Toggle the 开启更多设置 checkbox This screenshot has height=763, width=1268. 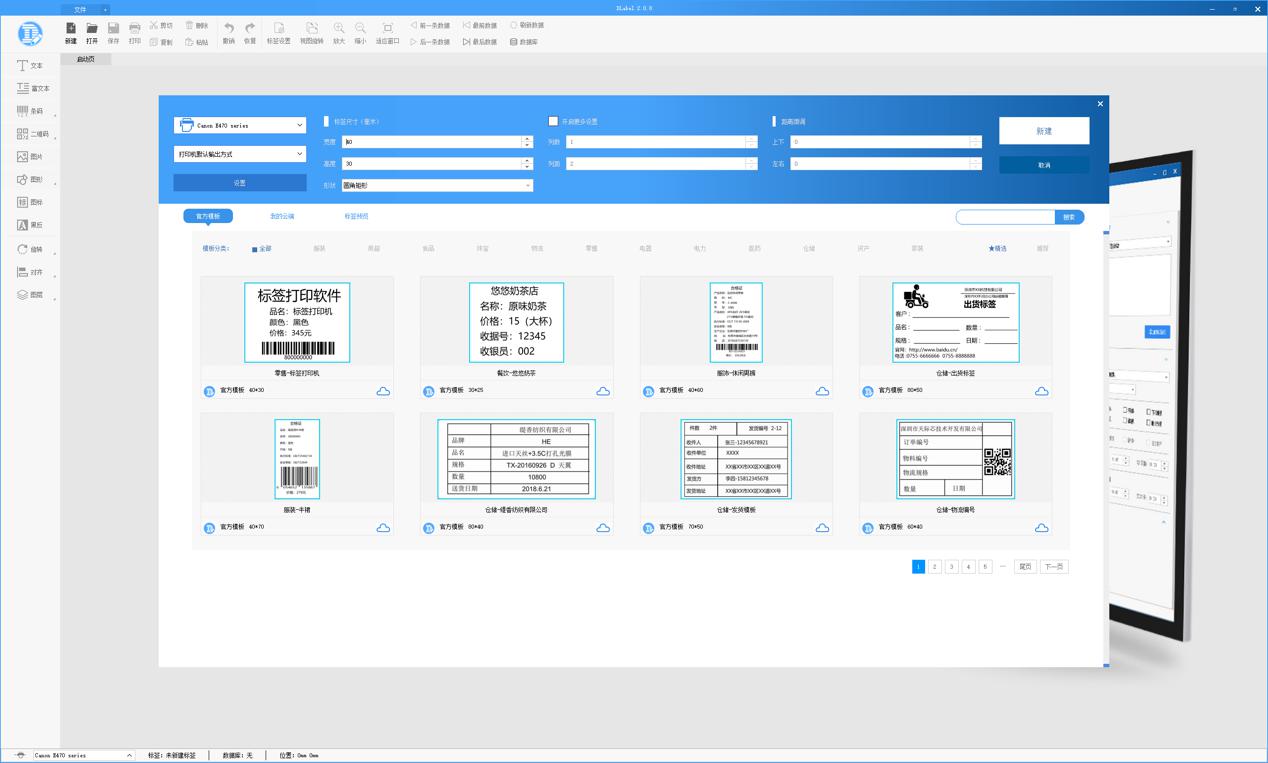[553, 121]
